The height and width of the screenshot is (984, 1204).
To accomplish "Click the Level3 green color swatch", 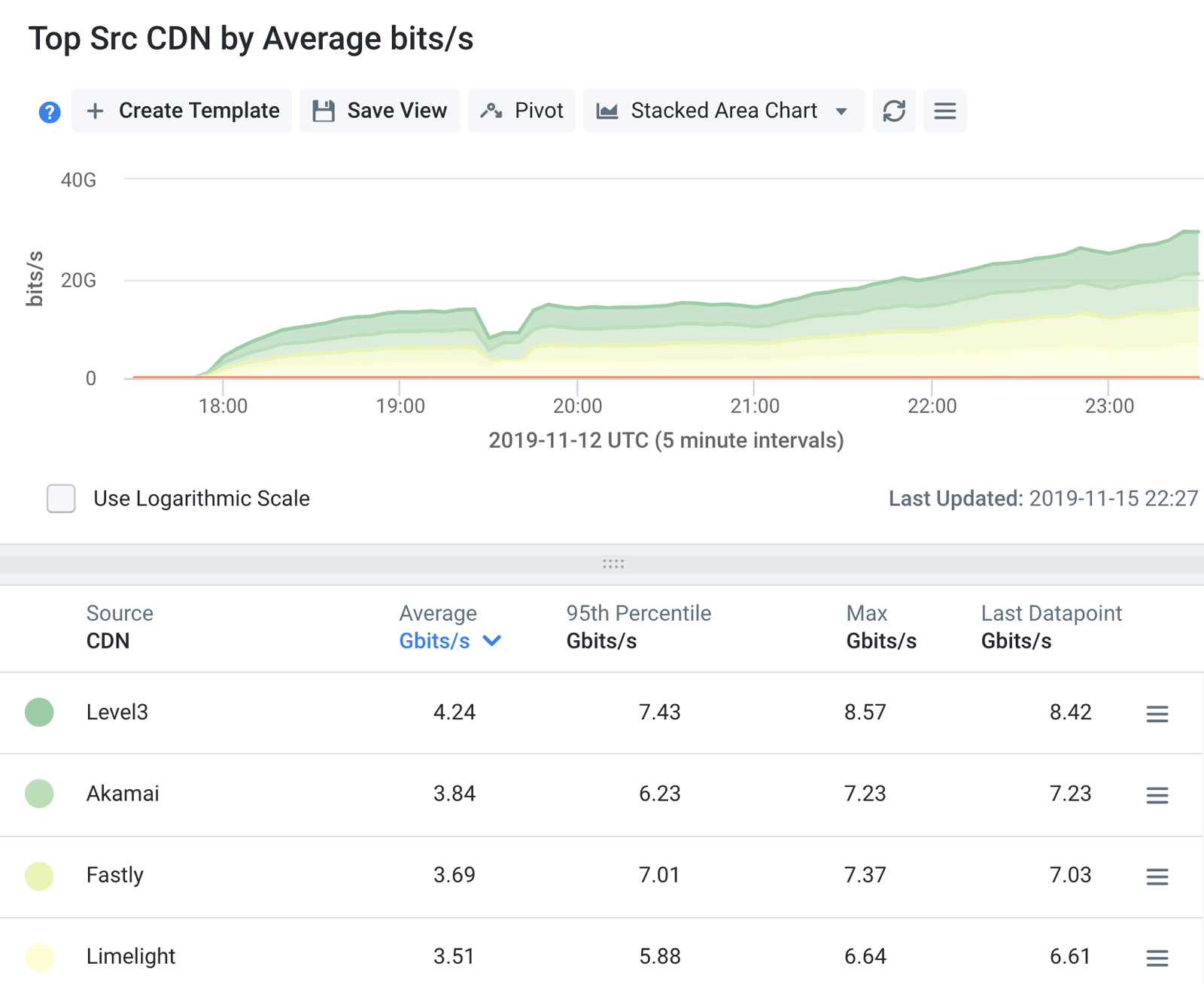I will (x=39, y=712).
